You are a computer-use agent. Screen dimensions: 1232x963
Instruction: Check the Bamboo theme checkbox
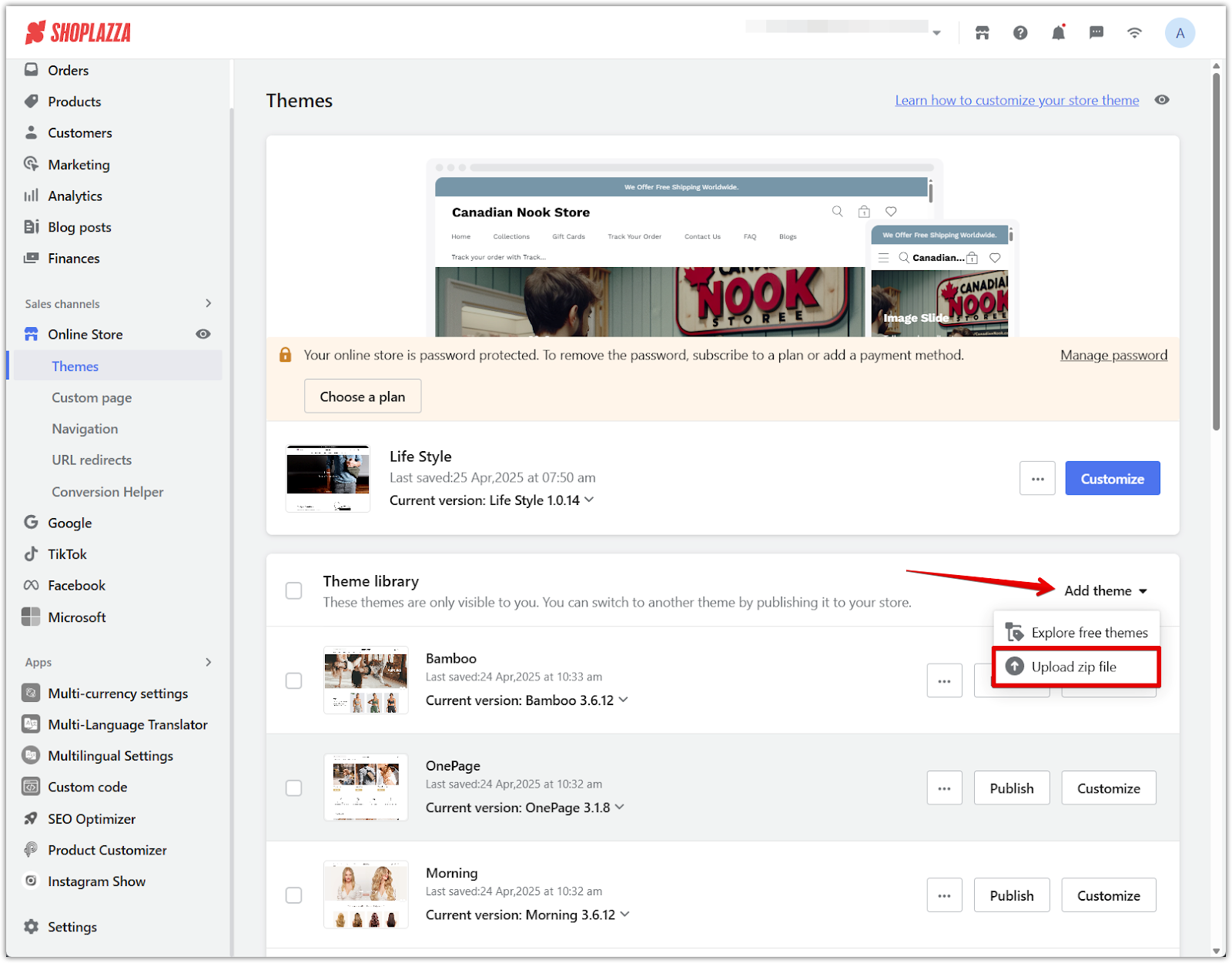click(293, 680)
